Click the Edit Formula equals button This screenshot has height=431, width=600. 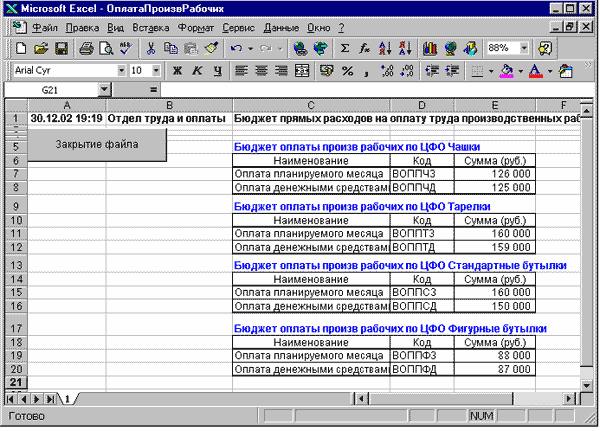(153, 90)
